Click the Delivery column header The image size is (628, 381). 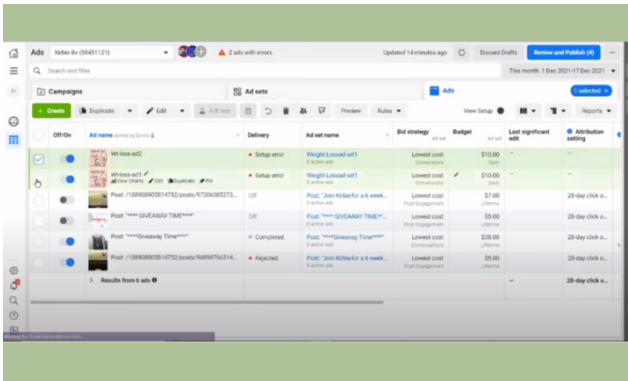pyautogui.click(x=258, y=135)
